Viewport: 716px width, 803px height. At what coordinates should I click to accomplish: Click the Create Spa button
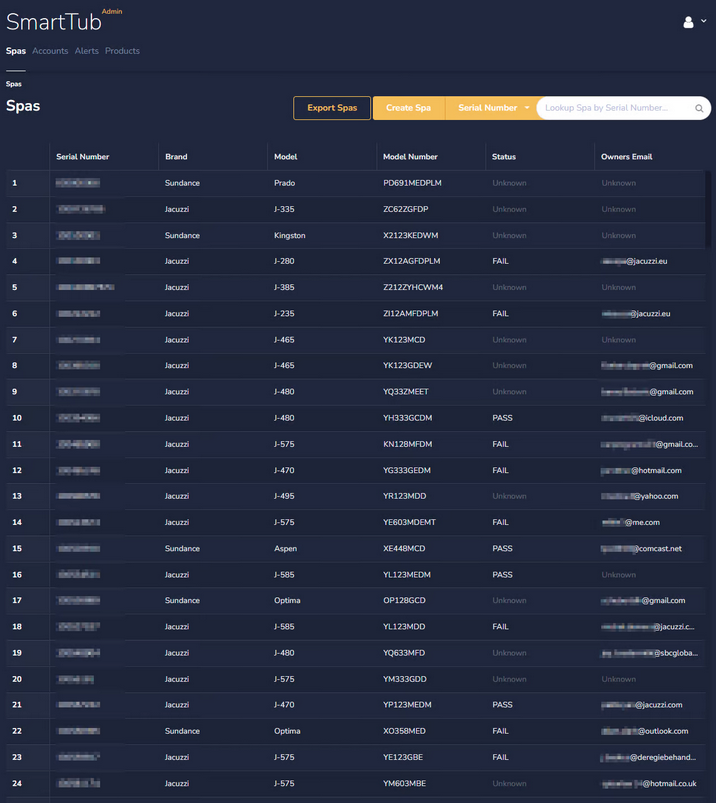tap(409, 108)
